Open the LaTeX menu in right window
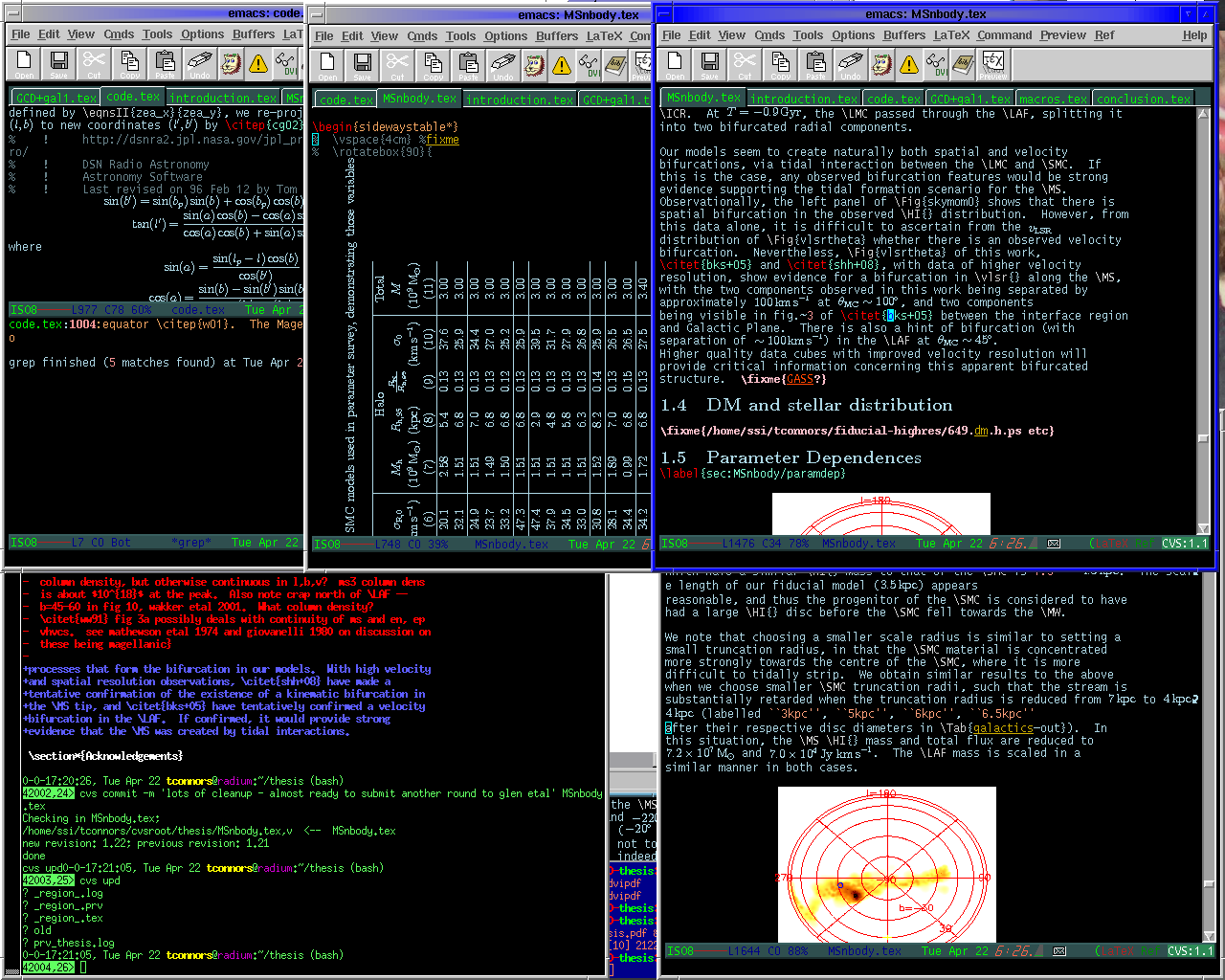 (951, 34)
